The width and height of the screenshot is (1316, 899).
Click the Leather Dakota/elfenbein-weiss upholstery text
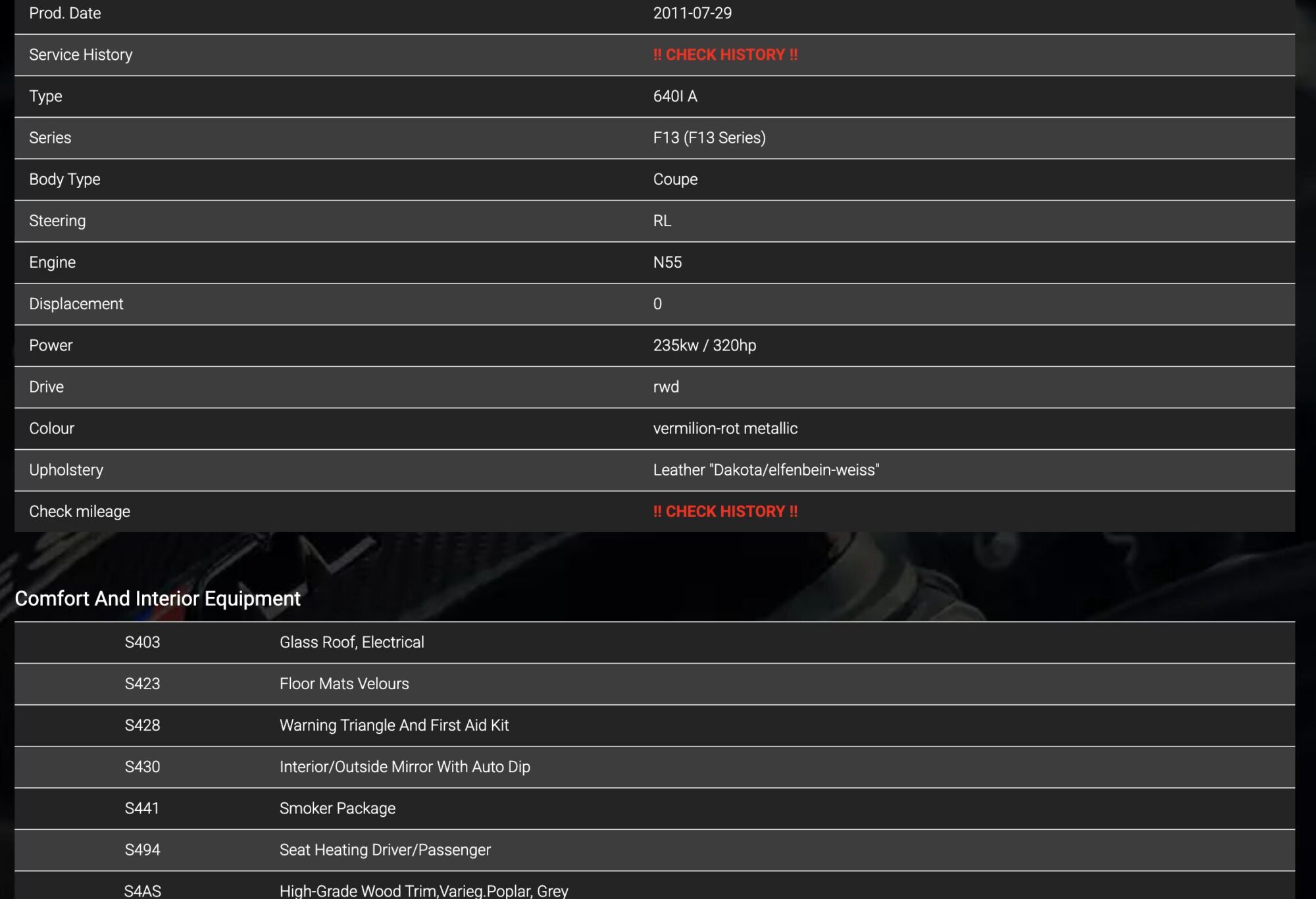point(765,470)
